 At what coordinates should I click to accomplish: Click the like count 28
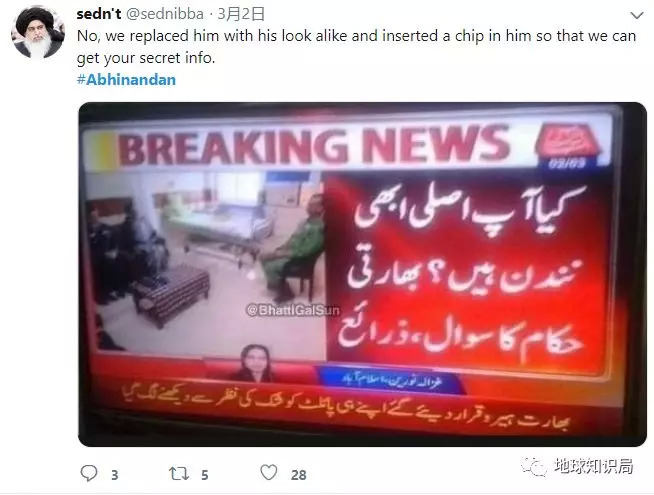pyautogui.click(x=299, y=475)
